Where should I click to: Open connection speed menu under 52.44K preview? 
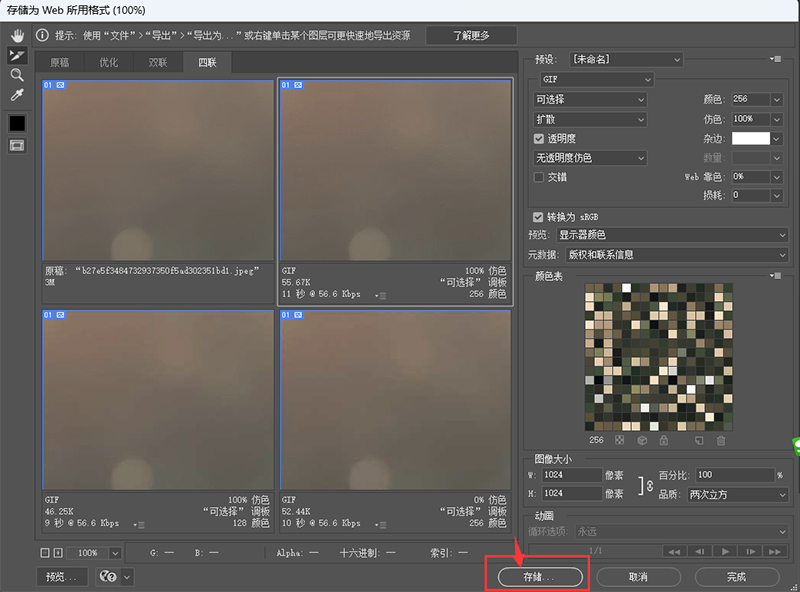click(381, 525)
